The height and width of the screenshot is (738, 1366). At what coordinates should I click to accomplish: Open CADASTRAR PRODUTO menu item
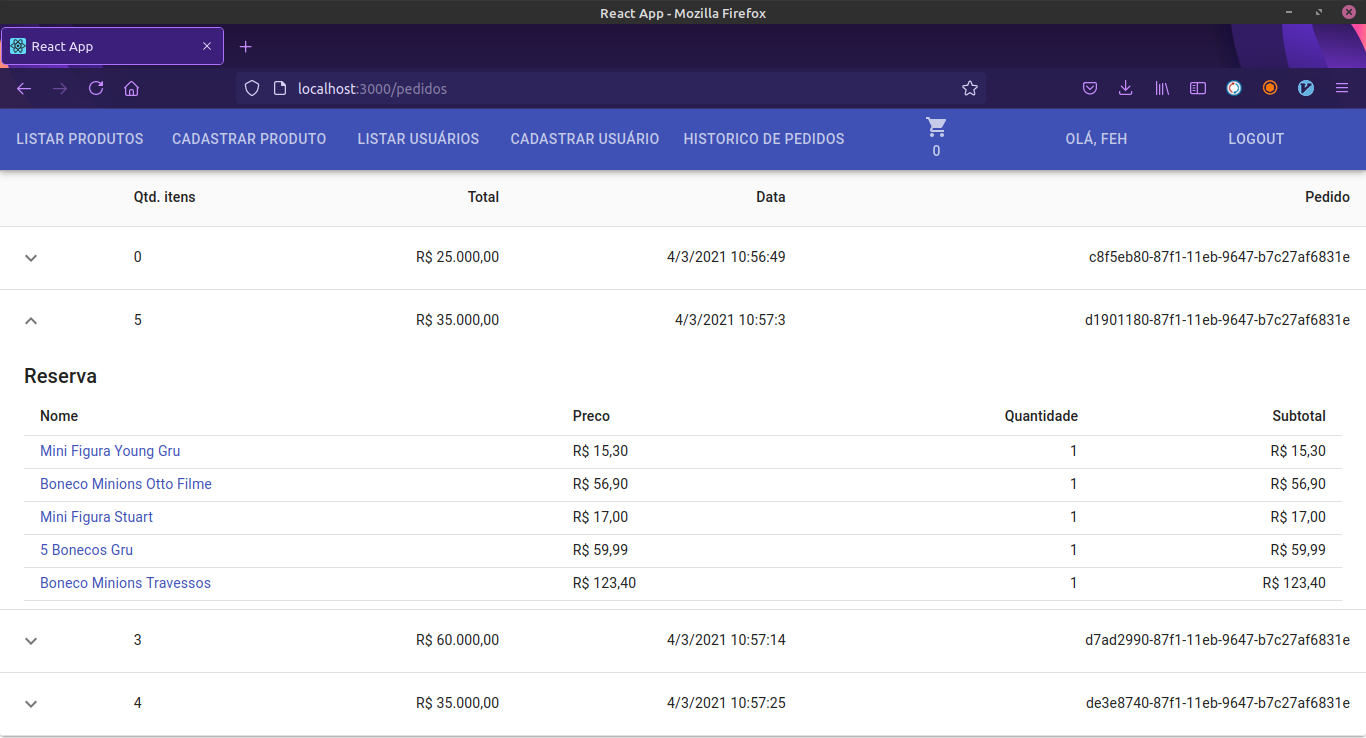tap(249, 139)
